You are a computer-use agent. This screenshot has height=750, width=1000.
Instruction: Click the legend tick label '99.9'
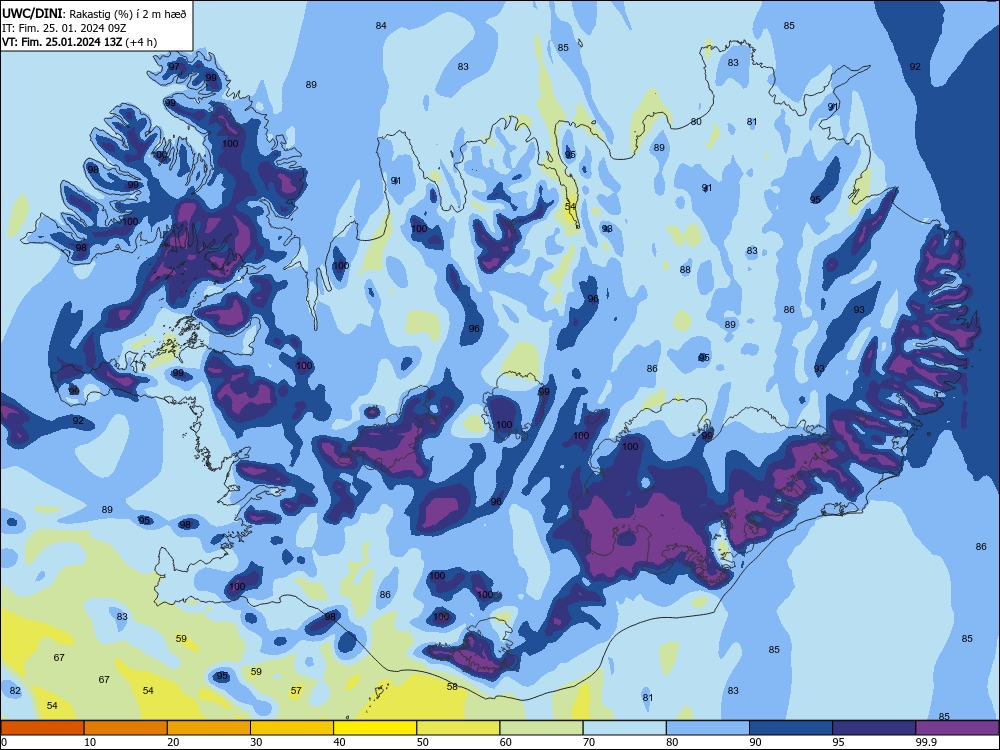coord(927,742)
